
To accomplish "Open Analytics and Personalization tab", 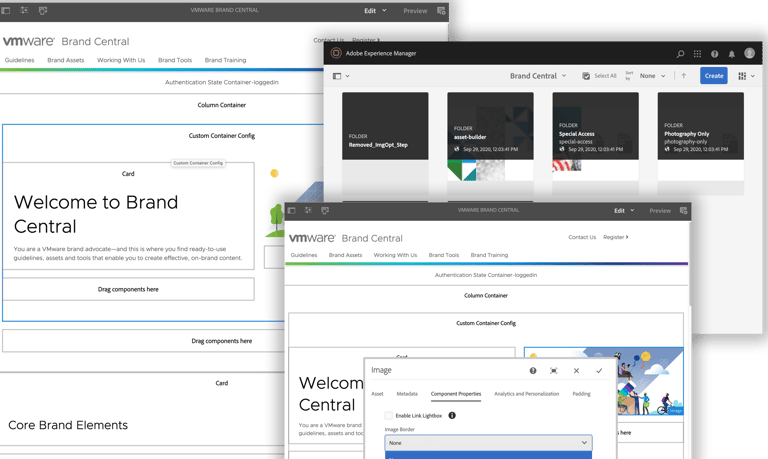I will tap(527, 394).
